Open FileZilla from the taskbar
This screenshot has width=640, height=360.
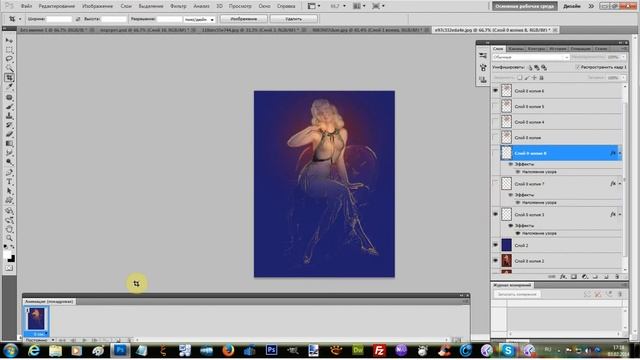pos(379,350)
